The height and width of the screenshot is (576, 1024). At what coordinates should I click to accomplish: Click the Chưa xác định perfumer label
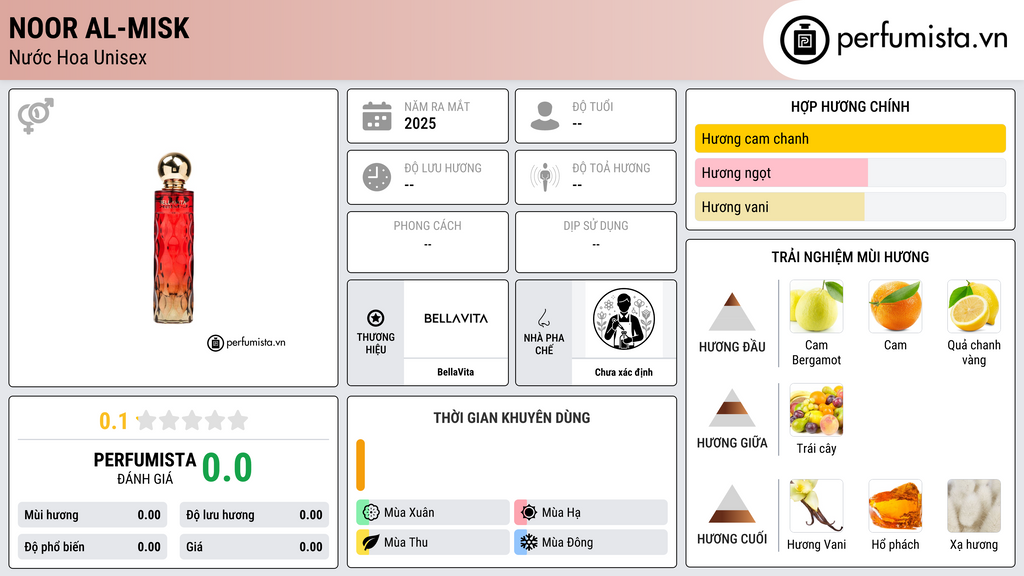(624, 372)
